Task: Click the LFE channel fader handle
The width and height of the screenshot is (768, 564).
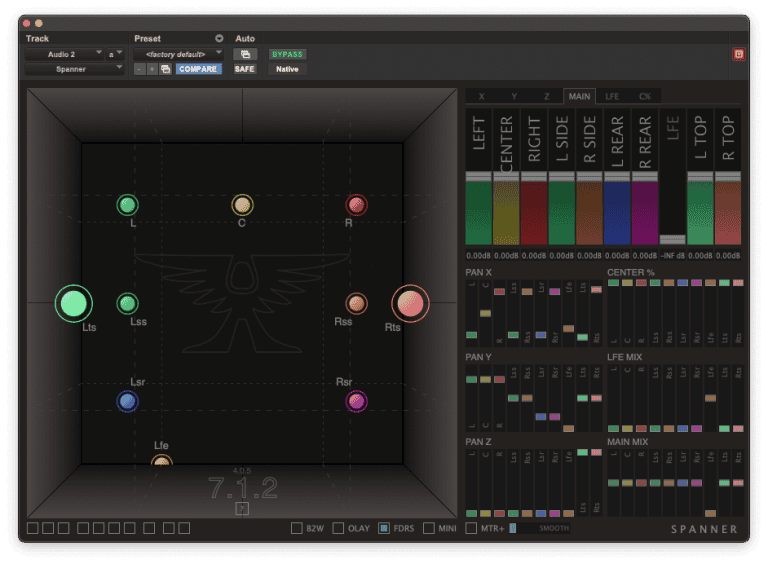Action: coord(672,239)
